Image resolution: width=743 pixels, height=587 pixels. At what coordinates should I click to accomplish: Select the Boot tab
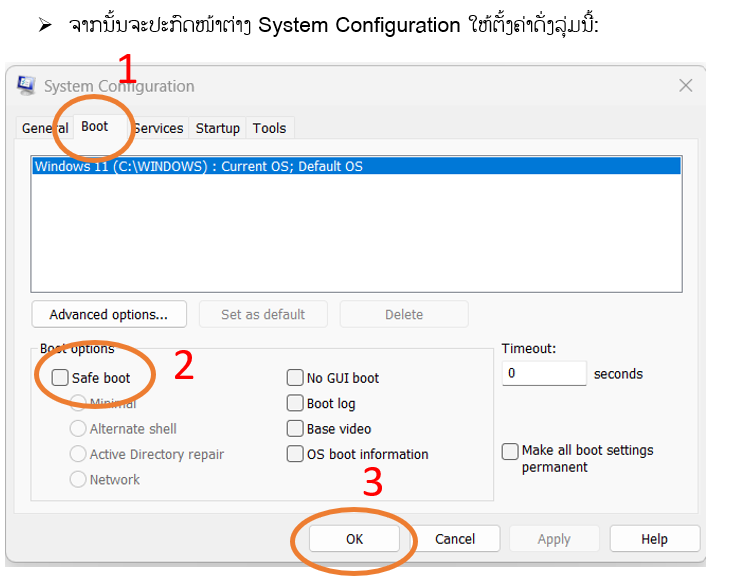pyautogui.click(x=95, y=127)
